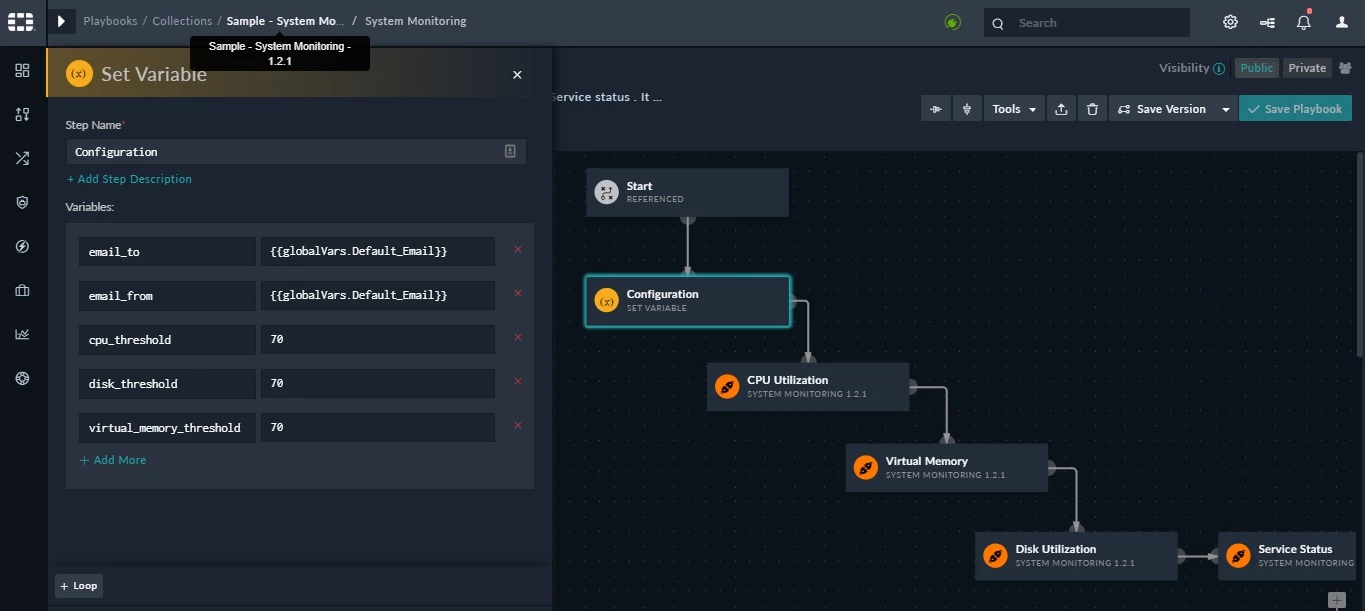This screenshot has height=611, width=1365.
Task: Click the dynamic values icon in Step Name field
Action: (x=510, y=151)
